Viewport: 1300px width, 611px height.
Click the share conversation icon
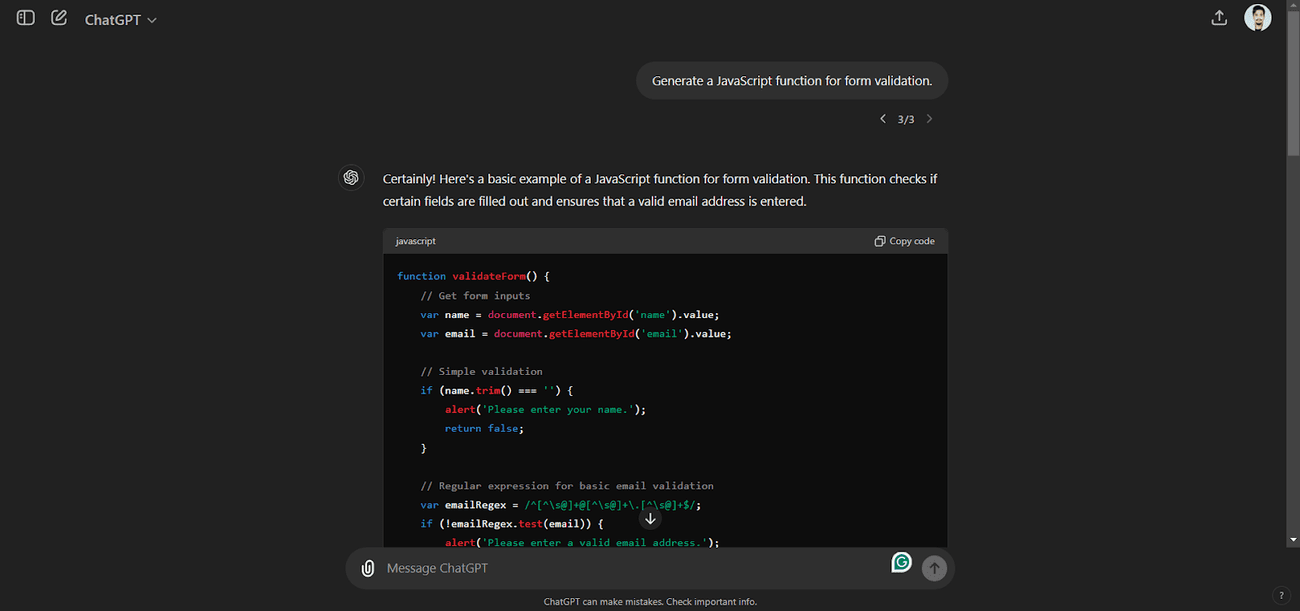[x=1219, y=18]
